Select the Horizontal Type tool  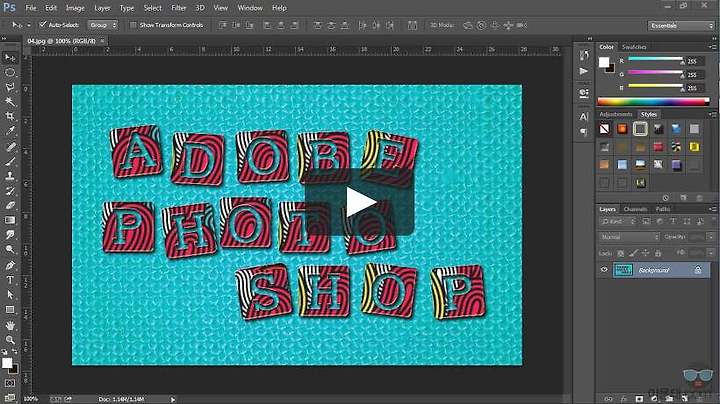pyautogui.click(x=10, y=280)
